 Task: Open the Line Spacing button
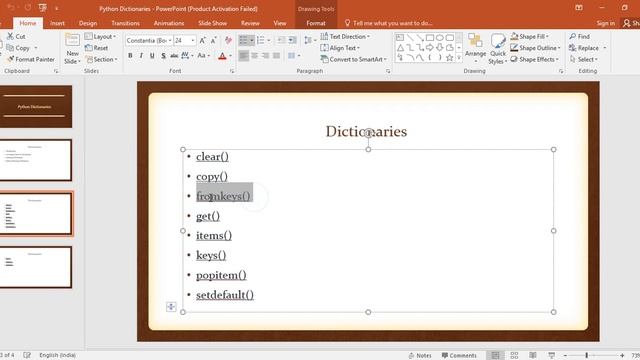point(310,40)
